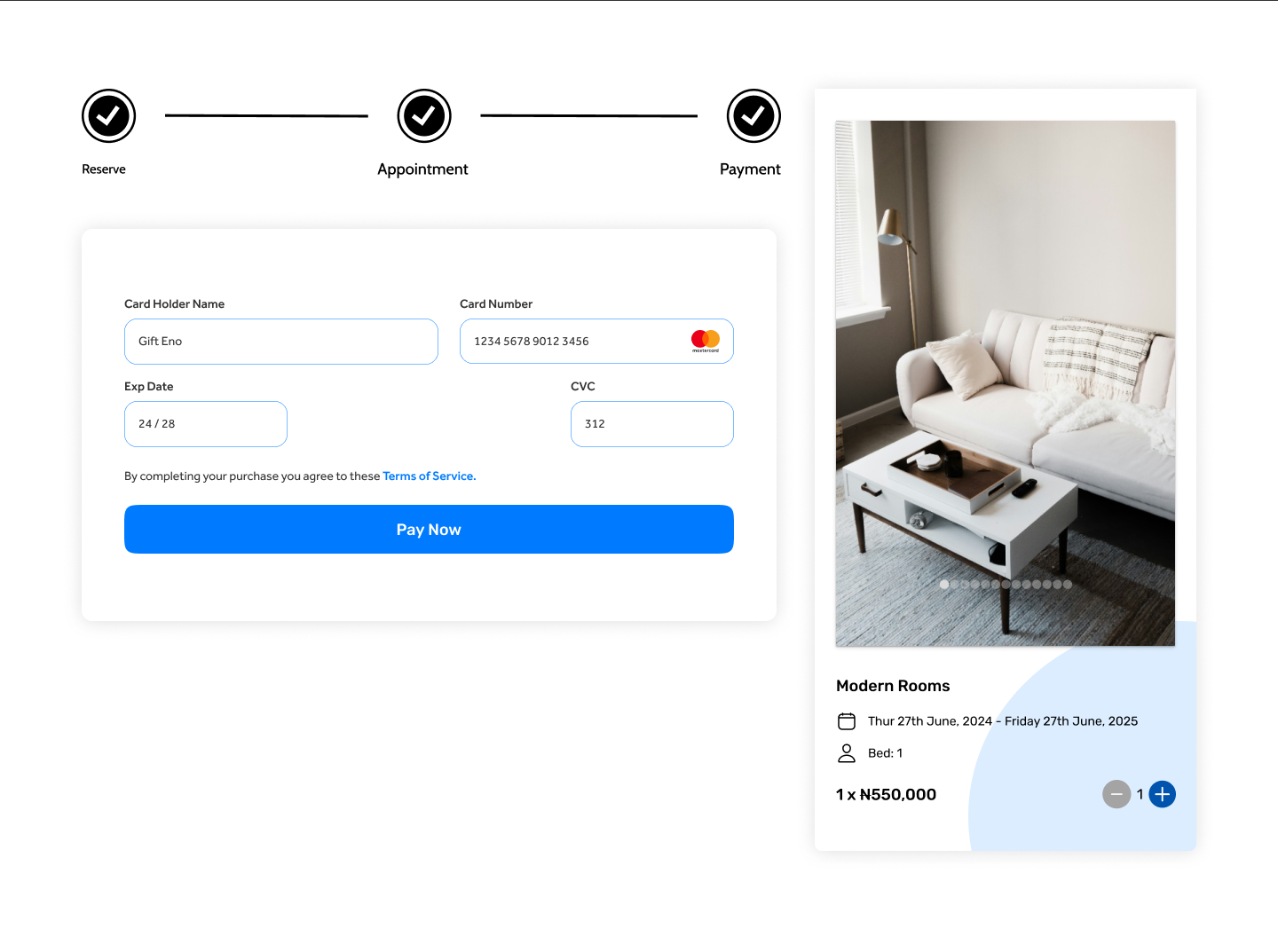The width and height of the screenshot is (1278, 952).
Task: Click the Modern Rooms title
Action: click(x=893, y=686)
